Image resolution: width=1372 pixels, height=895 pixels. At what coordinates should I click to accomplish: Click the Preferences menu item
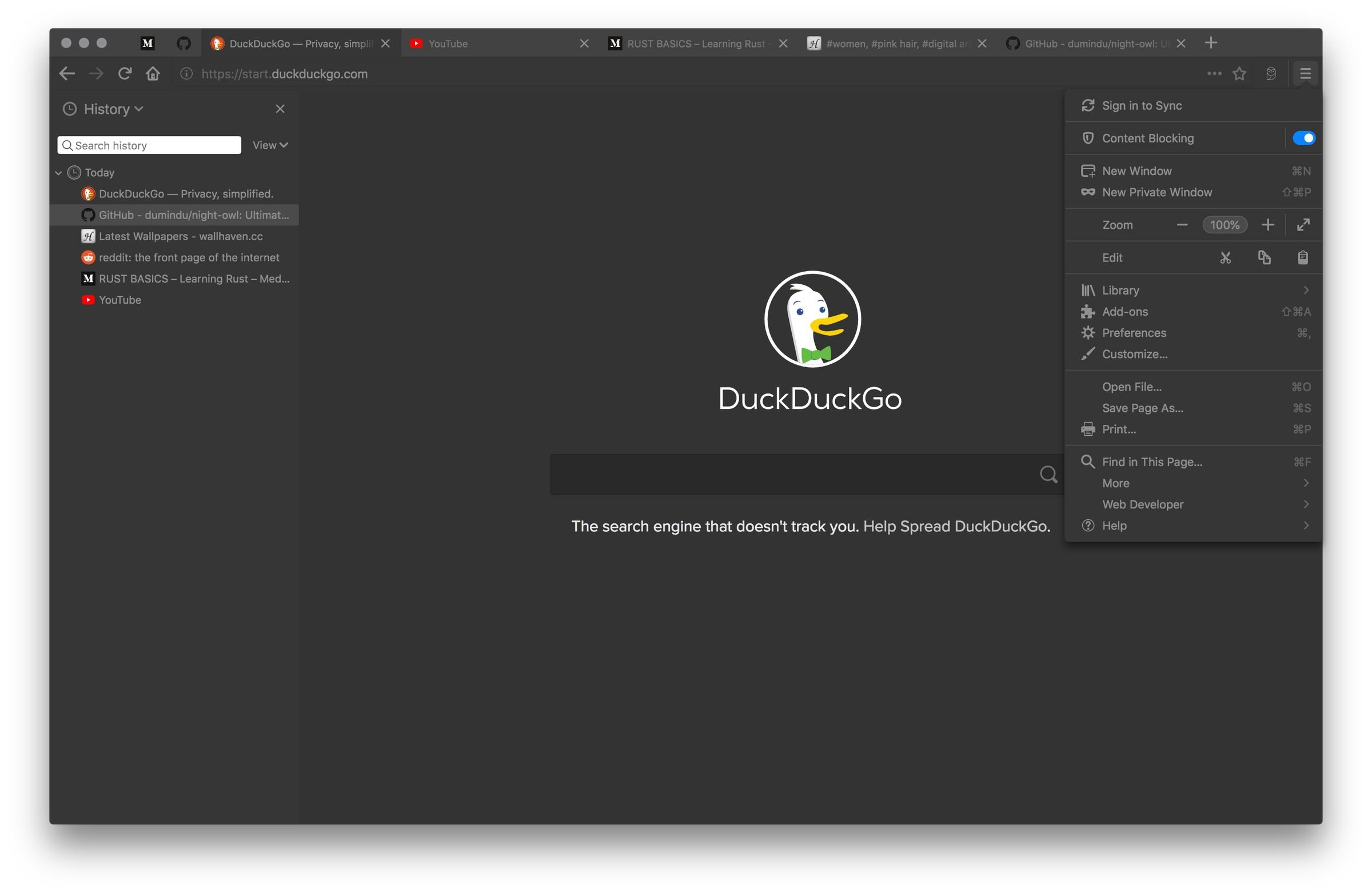click(x=1131, y=332)
